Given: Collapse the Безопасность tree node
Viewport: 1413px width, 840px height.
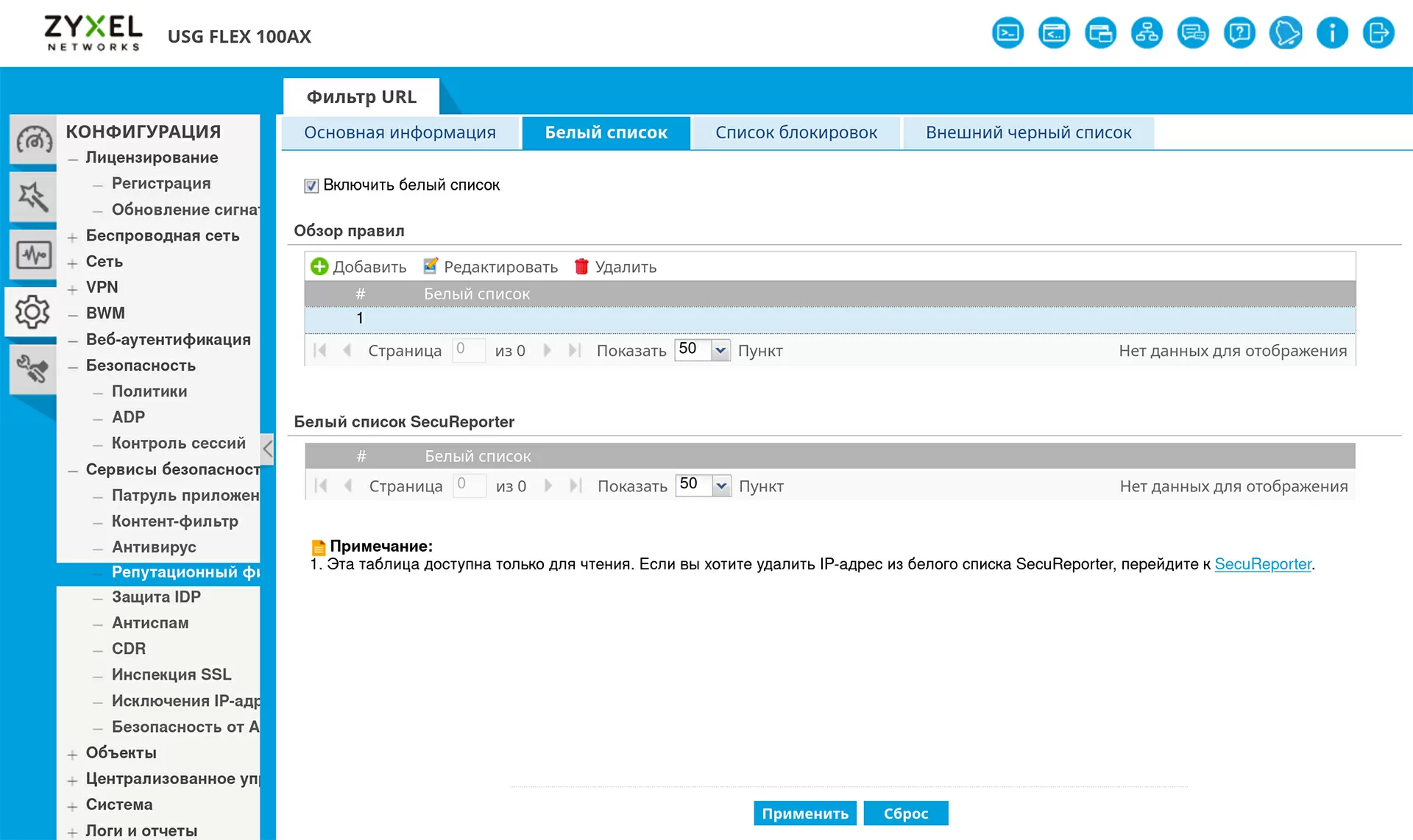Looking at the screenshot, I should pyautogui.click(x=72, y=367).
